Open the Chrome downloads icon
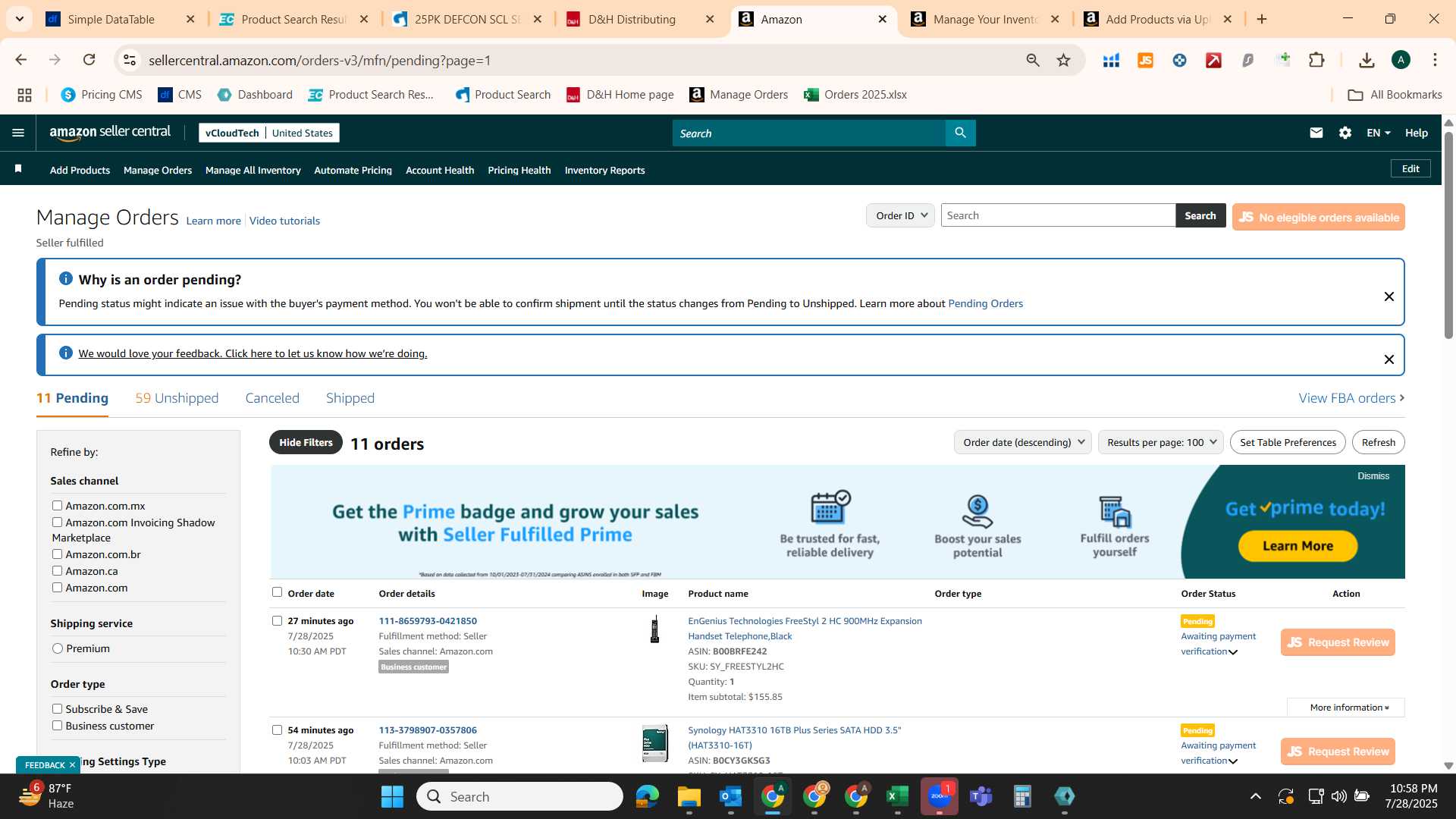Viewport: 1456px width, 819px height. pos(1367,60)
